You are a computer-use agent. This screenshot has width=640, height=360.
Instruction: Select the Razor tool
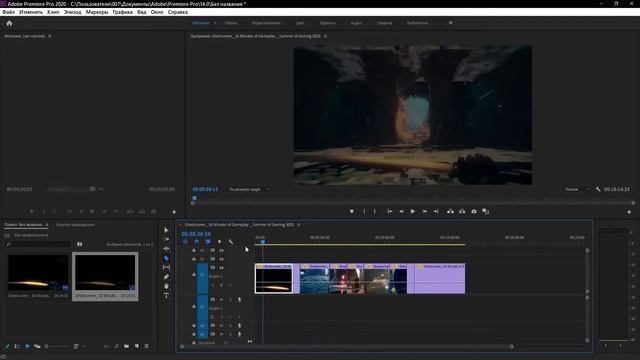pos(166,258)
